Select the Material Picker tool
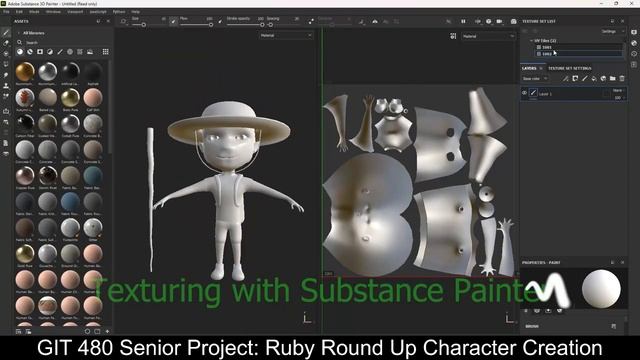Viewport: 640px width, 360px height. point(6,96)
